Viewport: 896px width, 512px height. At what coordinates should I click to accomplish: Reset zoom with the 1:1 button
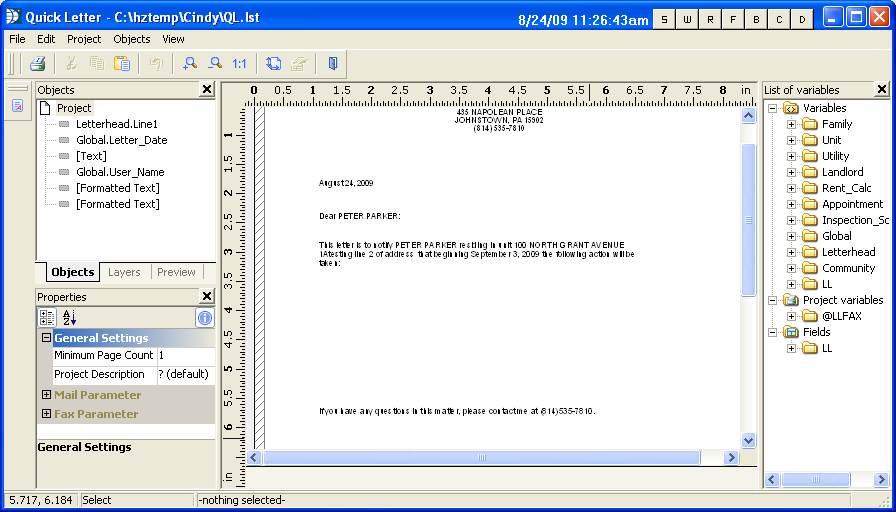click(239, 64)
